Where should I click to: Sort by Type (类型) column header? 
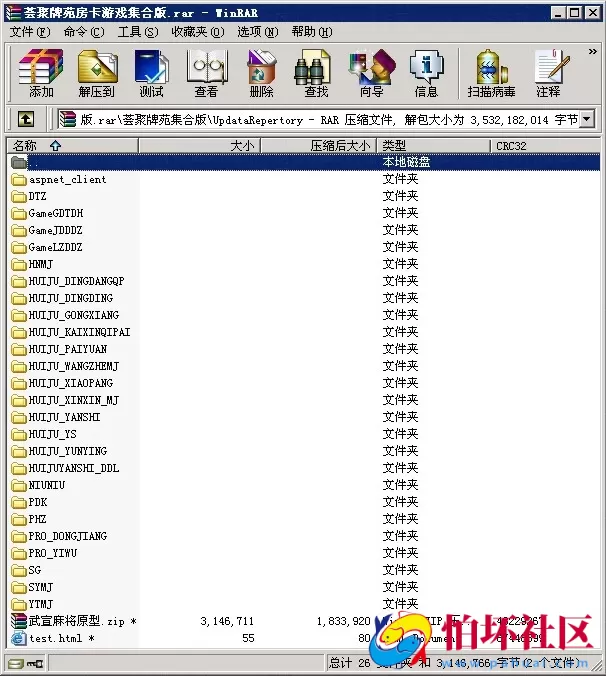(x=433, y=146)
